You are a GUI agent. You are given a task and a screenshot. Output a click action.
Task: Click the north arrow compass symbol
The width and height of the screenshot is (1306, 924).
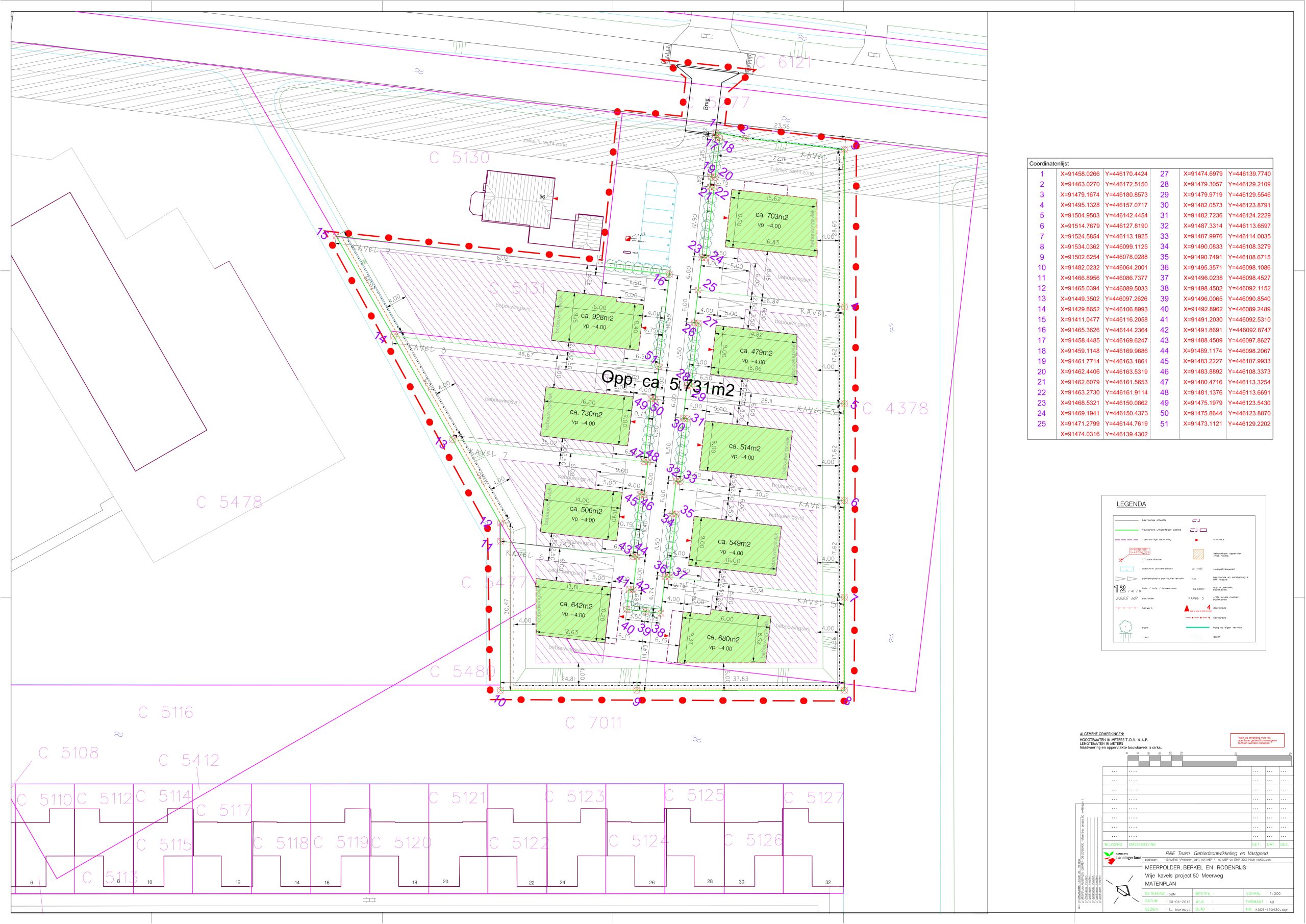(1122, 889)
